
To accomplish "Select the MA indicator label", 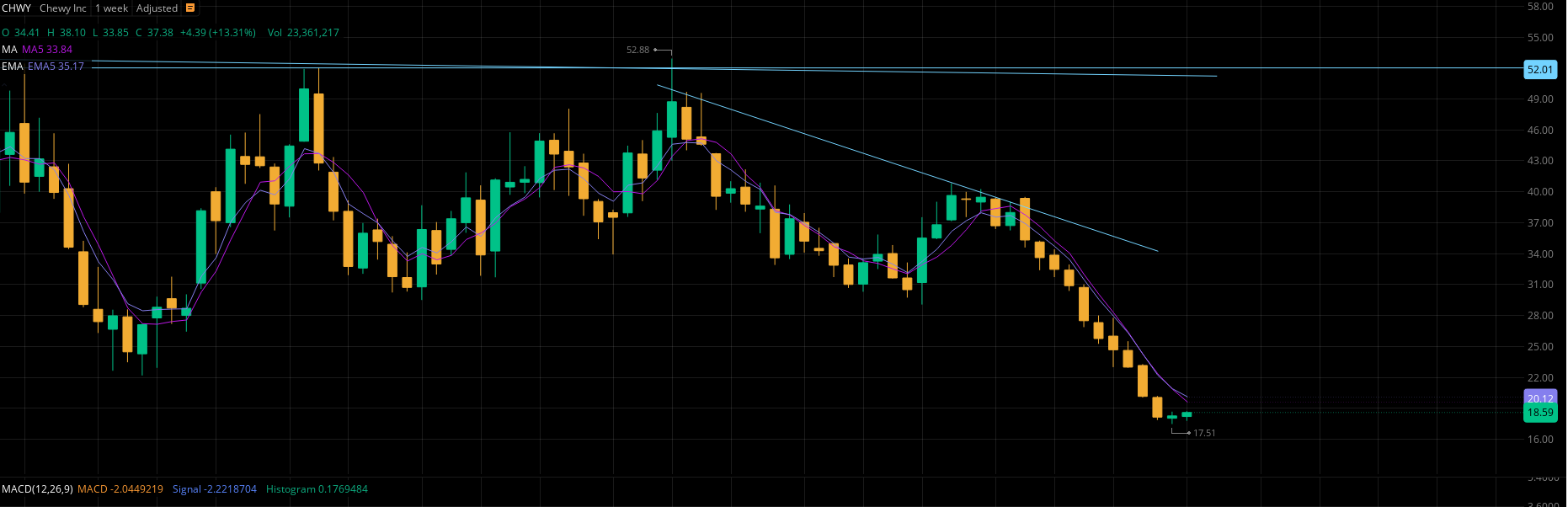I will tap(9, 50).
